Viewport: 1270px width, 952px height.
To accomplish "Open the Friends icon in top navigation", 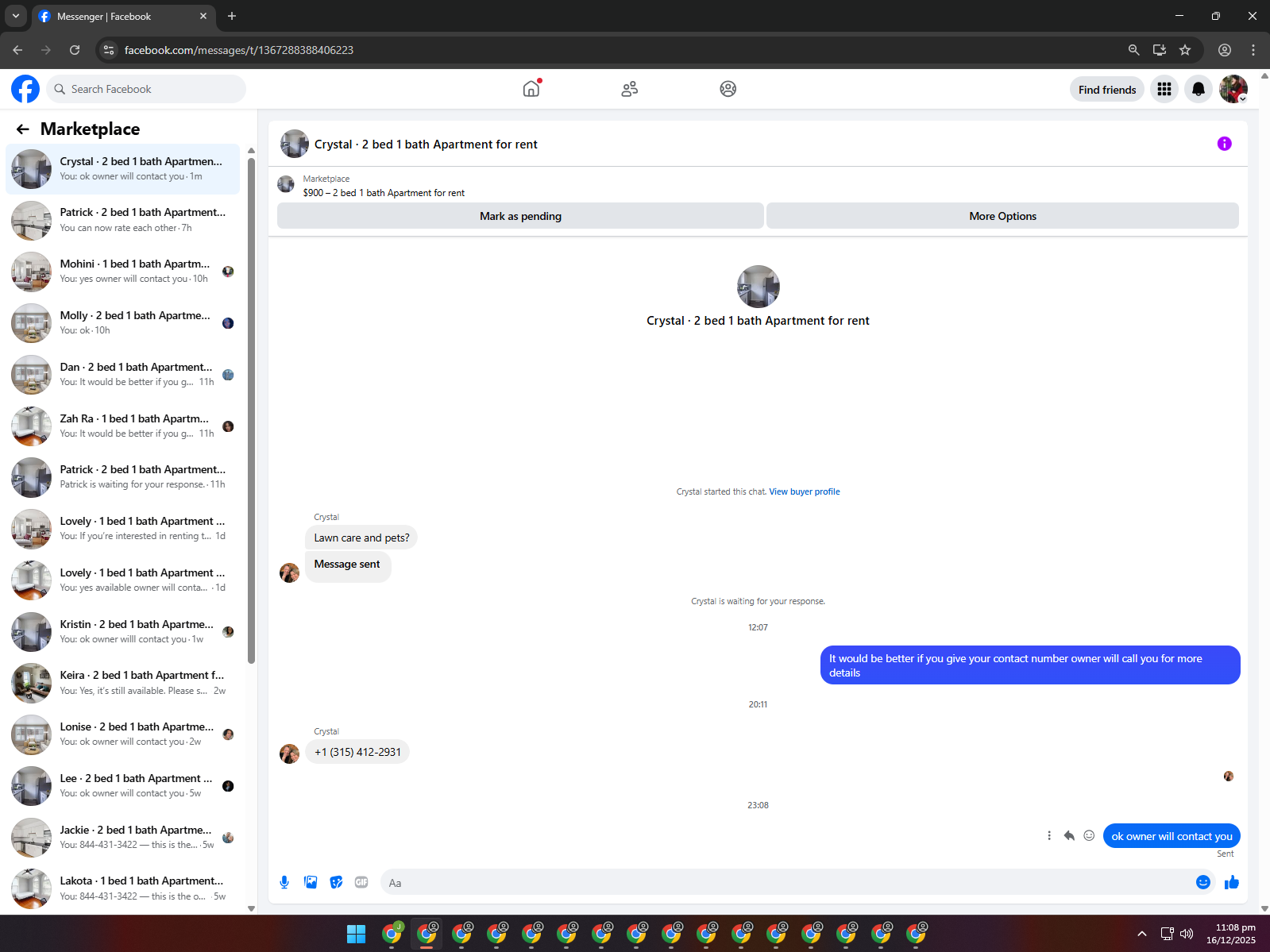I will (x=630, y=89).
